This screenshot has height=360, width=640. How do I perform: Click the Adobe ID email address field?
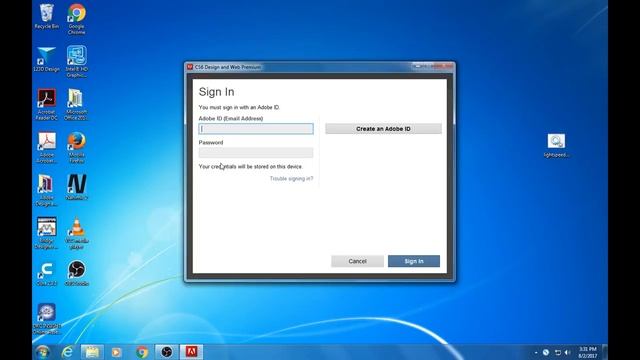256,129
